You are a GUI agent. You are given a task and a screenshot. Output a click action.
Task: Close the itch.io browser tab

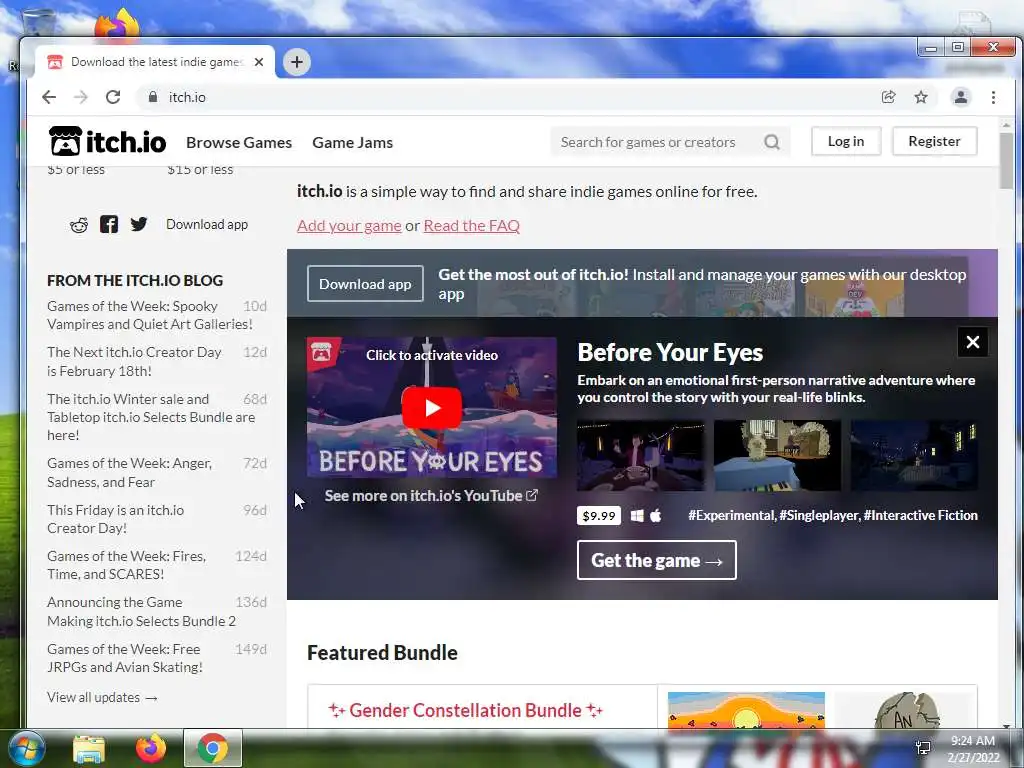click(259, 62)
